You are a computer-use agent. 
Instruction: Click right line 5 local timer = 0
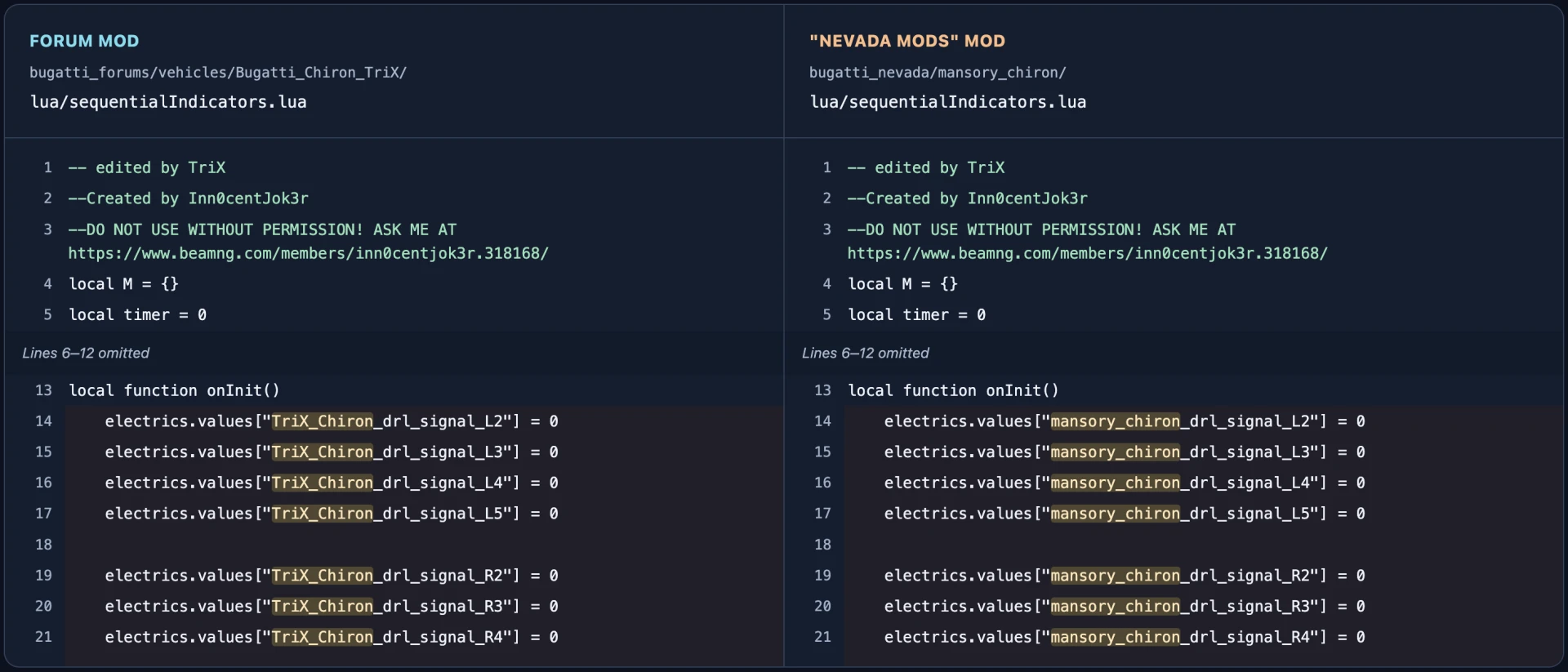916,315
